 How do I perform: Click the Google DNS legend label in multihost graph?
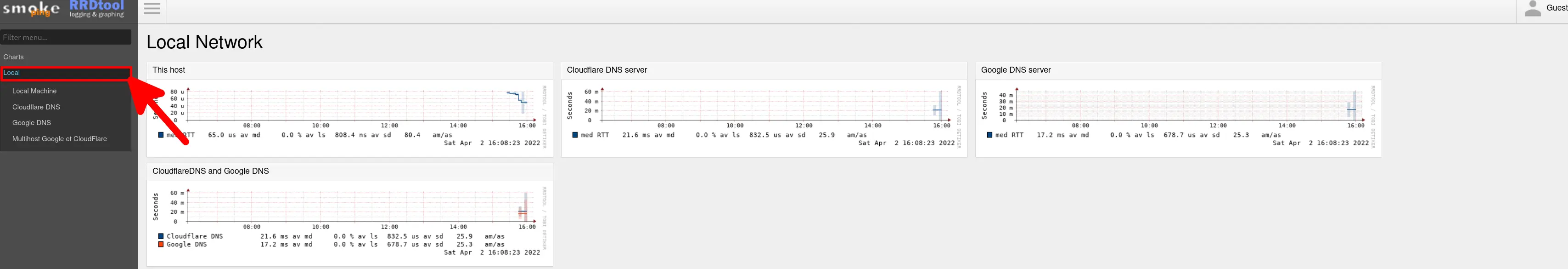click(x=187, y=244)
